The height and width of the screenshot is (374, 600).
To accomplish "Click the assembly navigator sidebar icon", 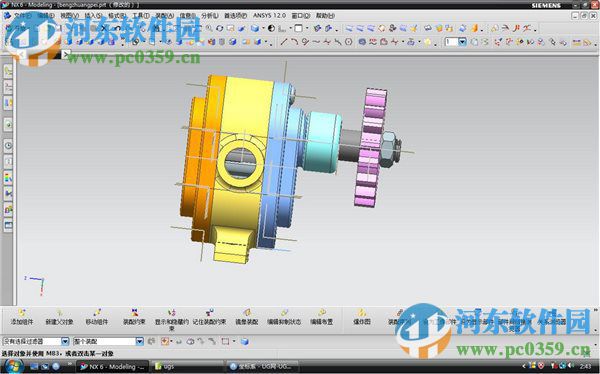I will click(8, 70).
